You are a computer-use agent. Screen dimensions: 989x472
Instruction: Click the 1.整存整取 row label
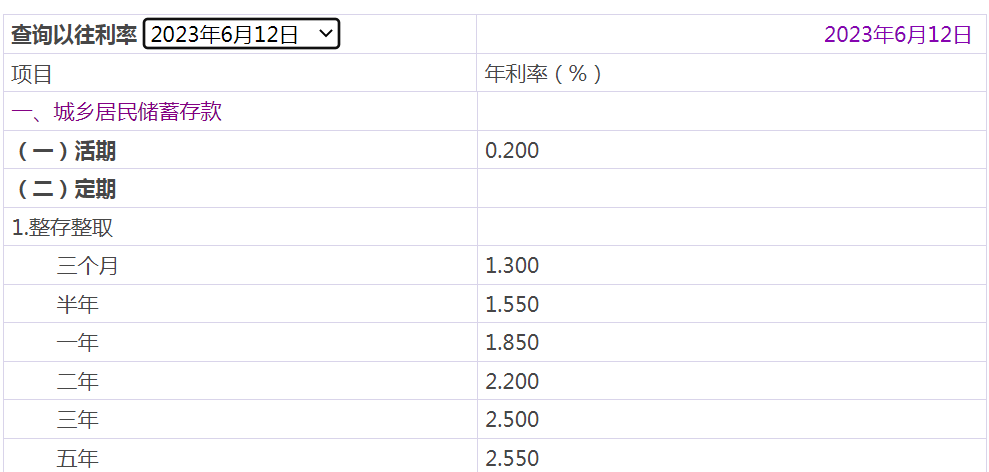(x=62, y=228)
